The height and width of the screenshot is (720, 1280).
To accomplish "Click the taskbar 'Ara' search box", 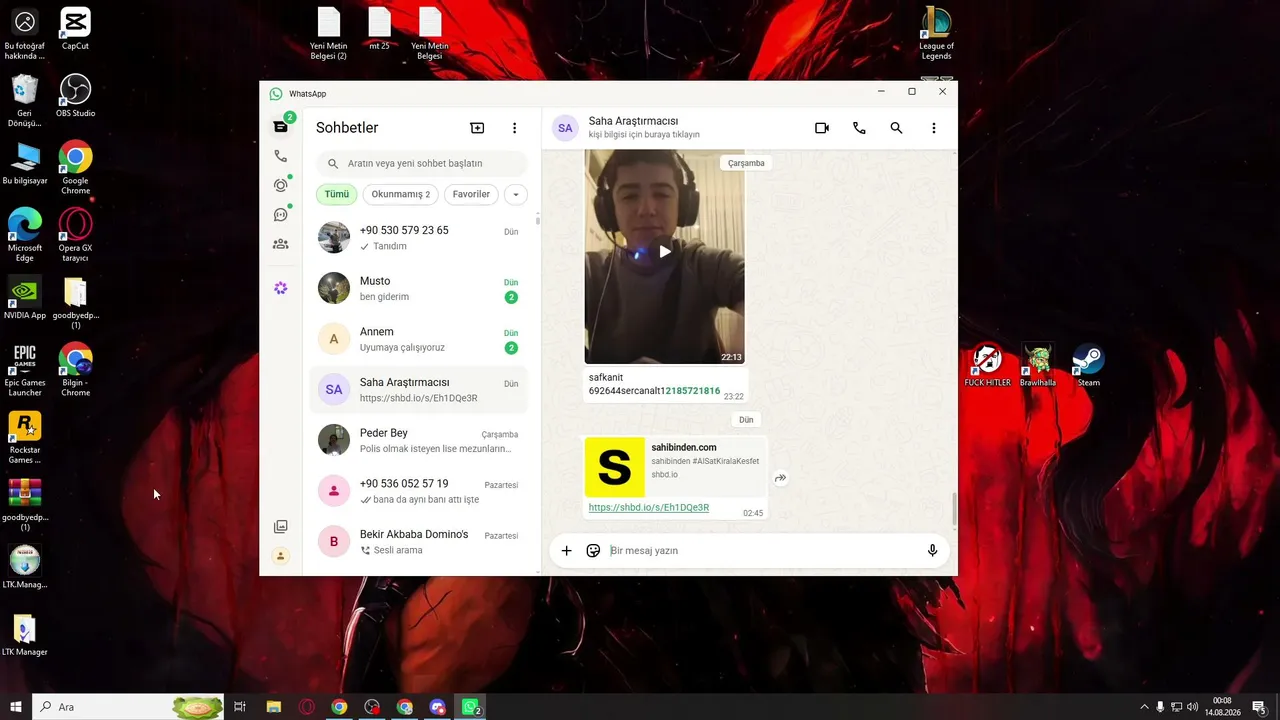I will pos(128,707).
